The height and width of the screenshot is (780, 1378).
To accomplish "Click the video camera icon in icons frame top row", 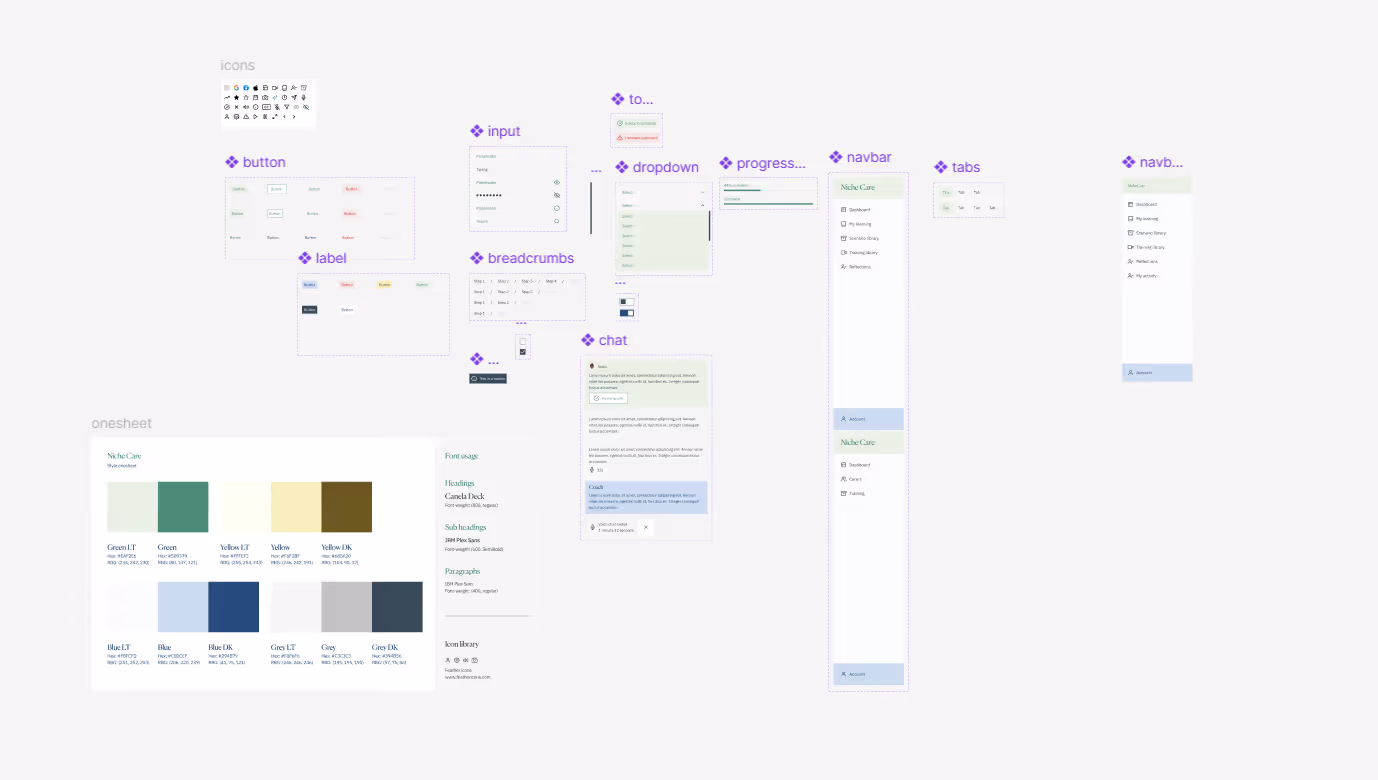I will (275, 88).
